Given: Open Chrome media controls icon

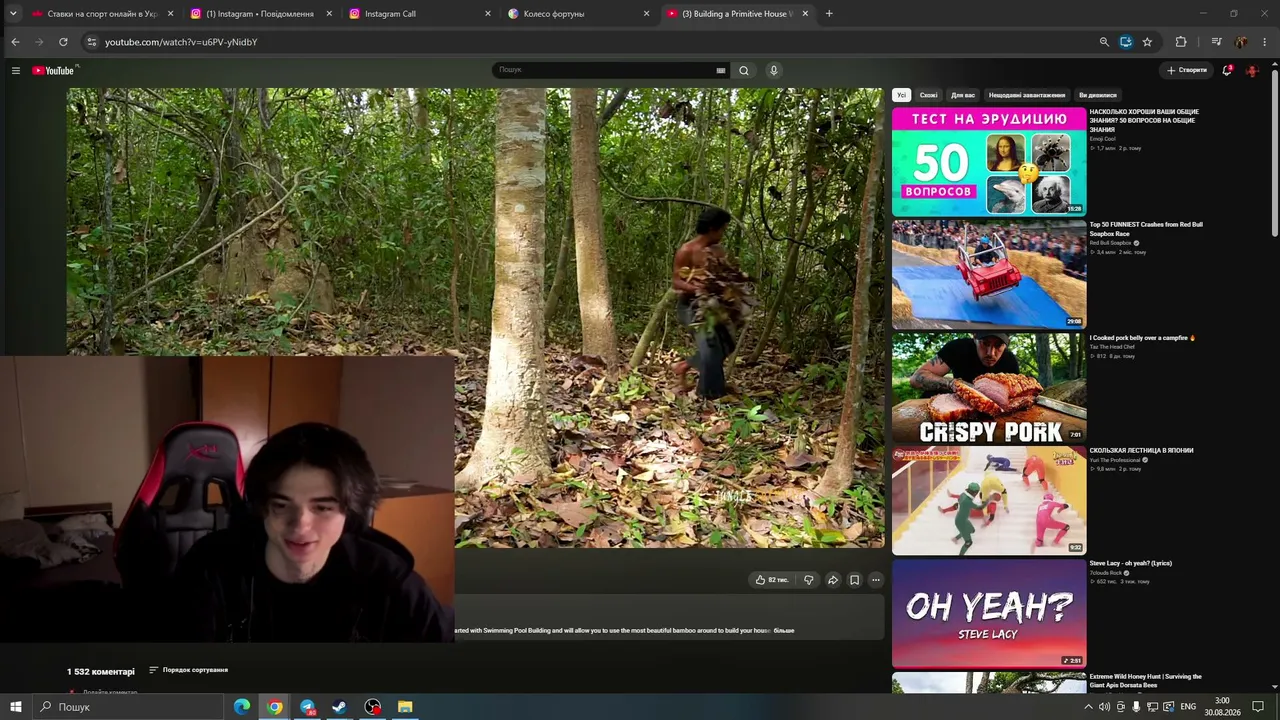Looking at the screenshot, I should click(1216, 42).
